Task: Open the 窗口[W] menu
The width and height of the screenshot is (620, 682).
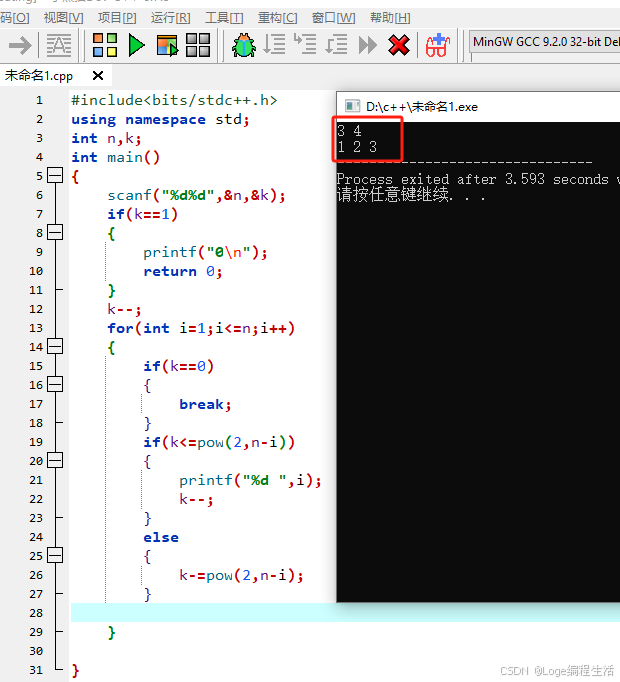Action: click(333, 18)
